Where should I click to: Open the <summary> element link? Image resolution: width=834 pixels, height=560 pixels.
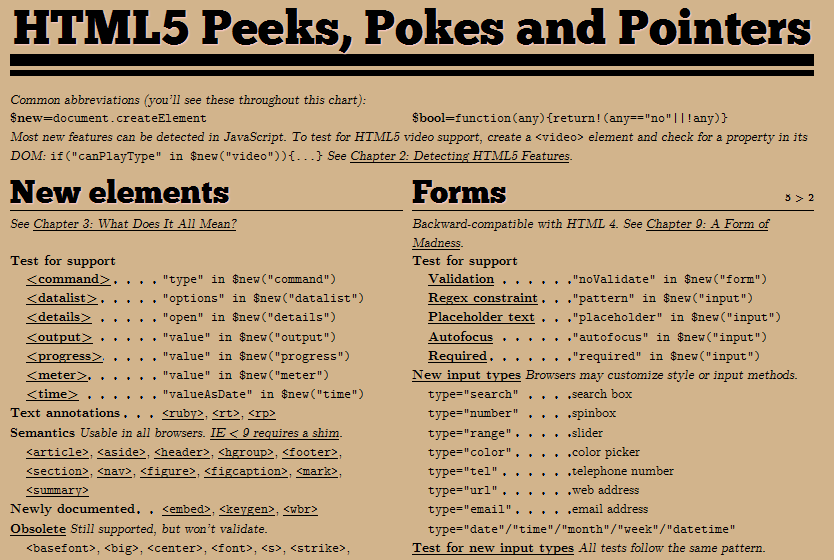click(x=57, y=490)
